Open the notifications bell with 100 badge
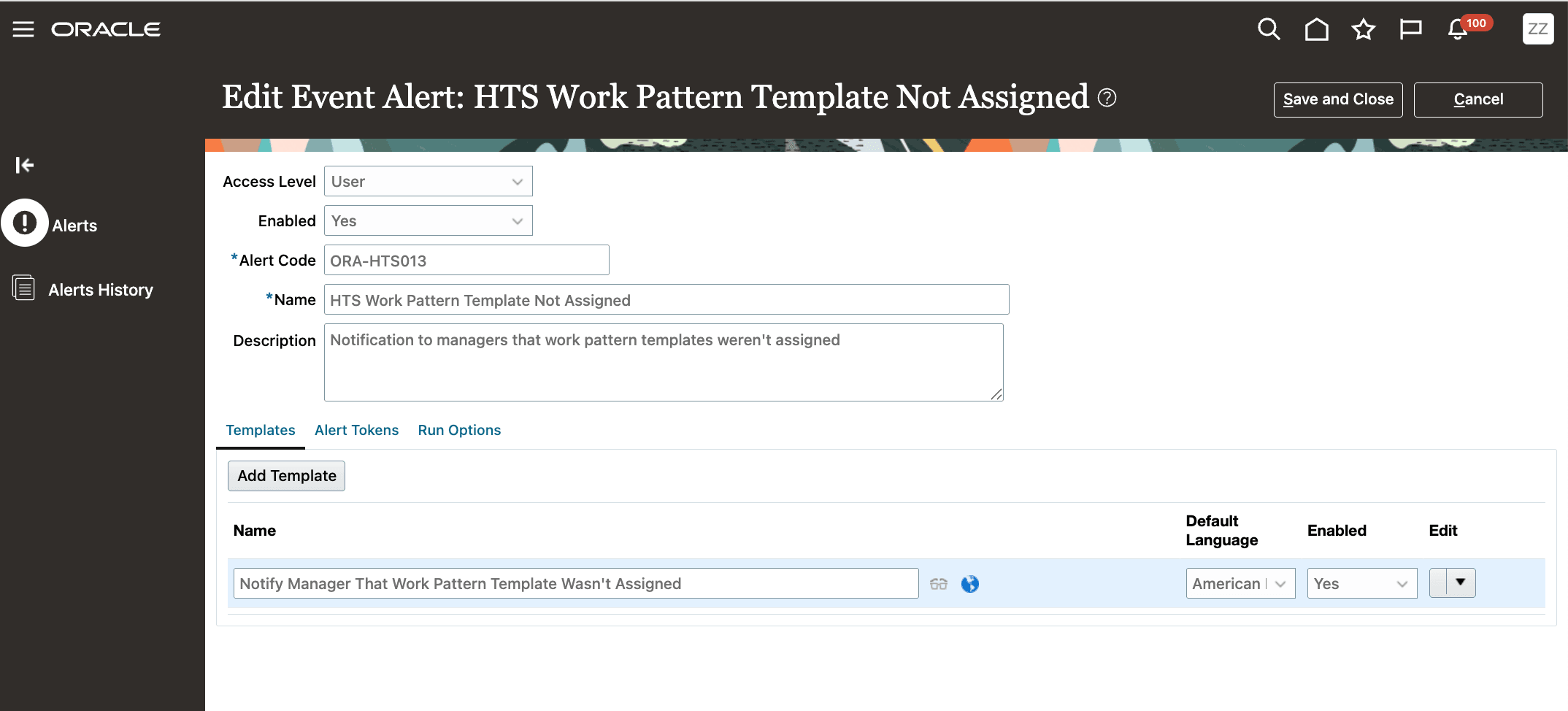1568x711 pixels. [x=1456, y=29]
